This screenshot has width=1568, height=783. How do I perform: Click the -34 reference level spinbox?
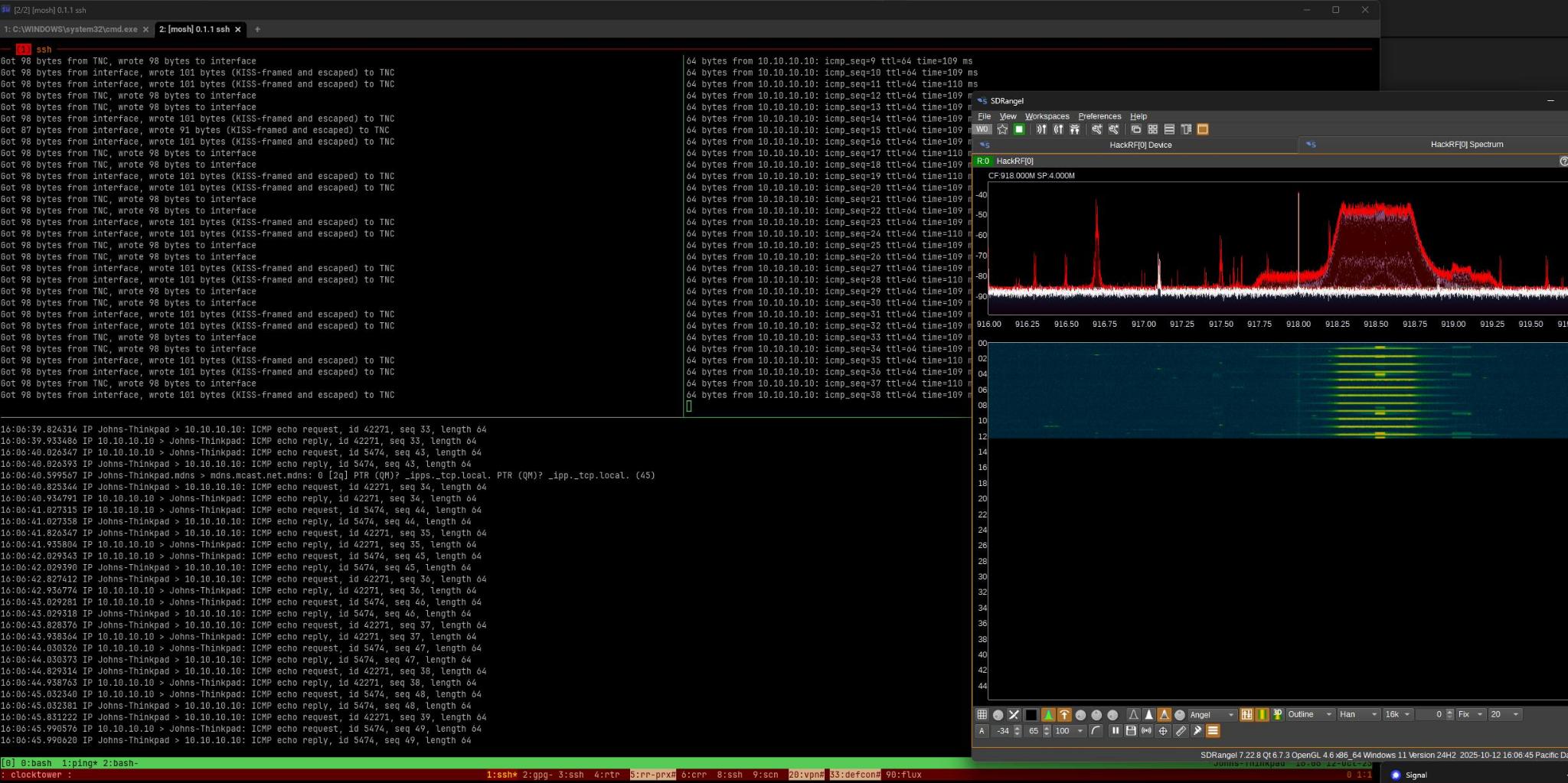tap(1007, 731)
